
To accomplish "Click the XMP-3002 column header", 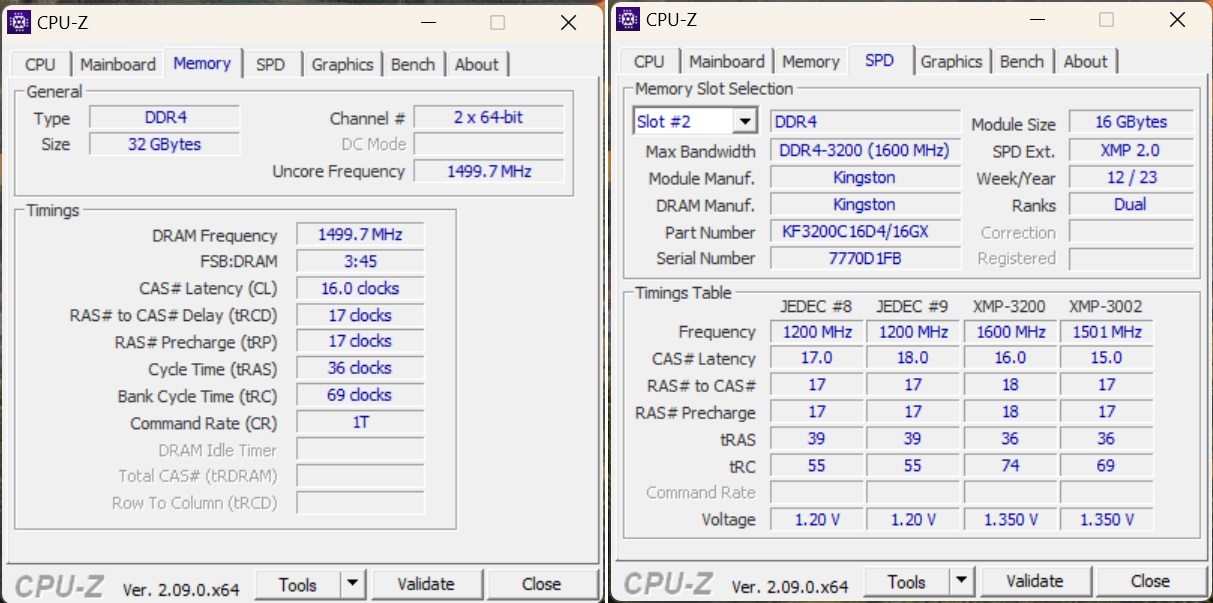I will (1105, 306).
